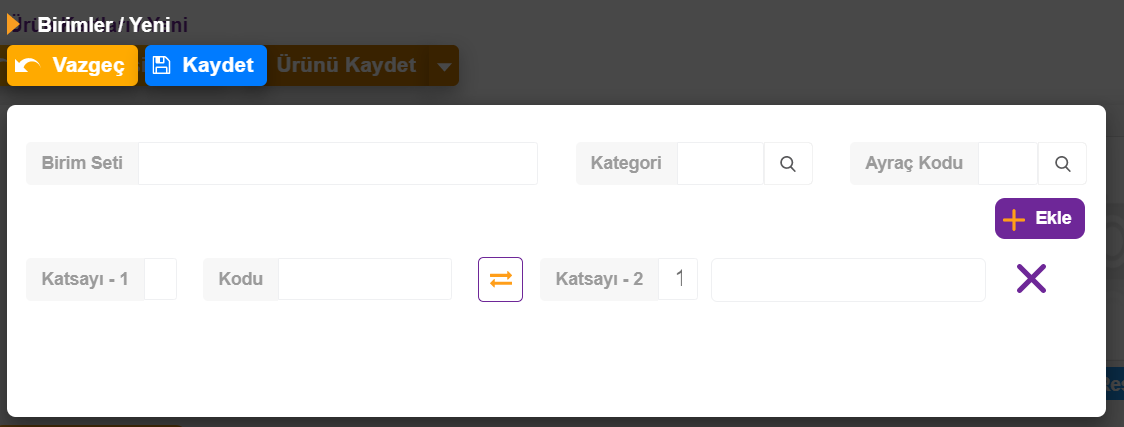Cancel with the Vazgeç button
Image resolution: width=1124 pixels, height=427 pixels.
(x=72, y=65)
